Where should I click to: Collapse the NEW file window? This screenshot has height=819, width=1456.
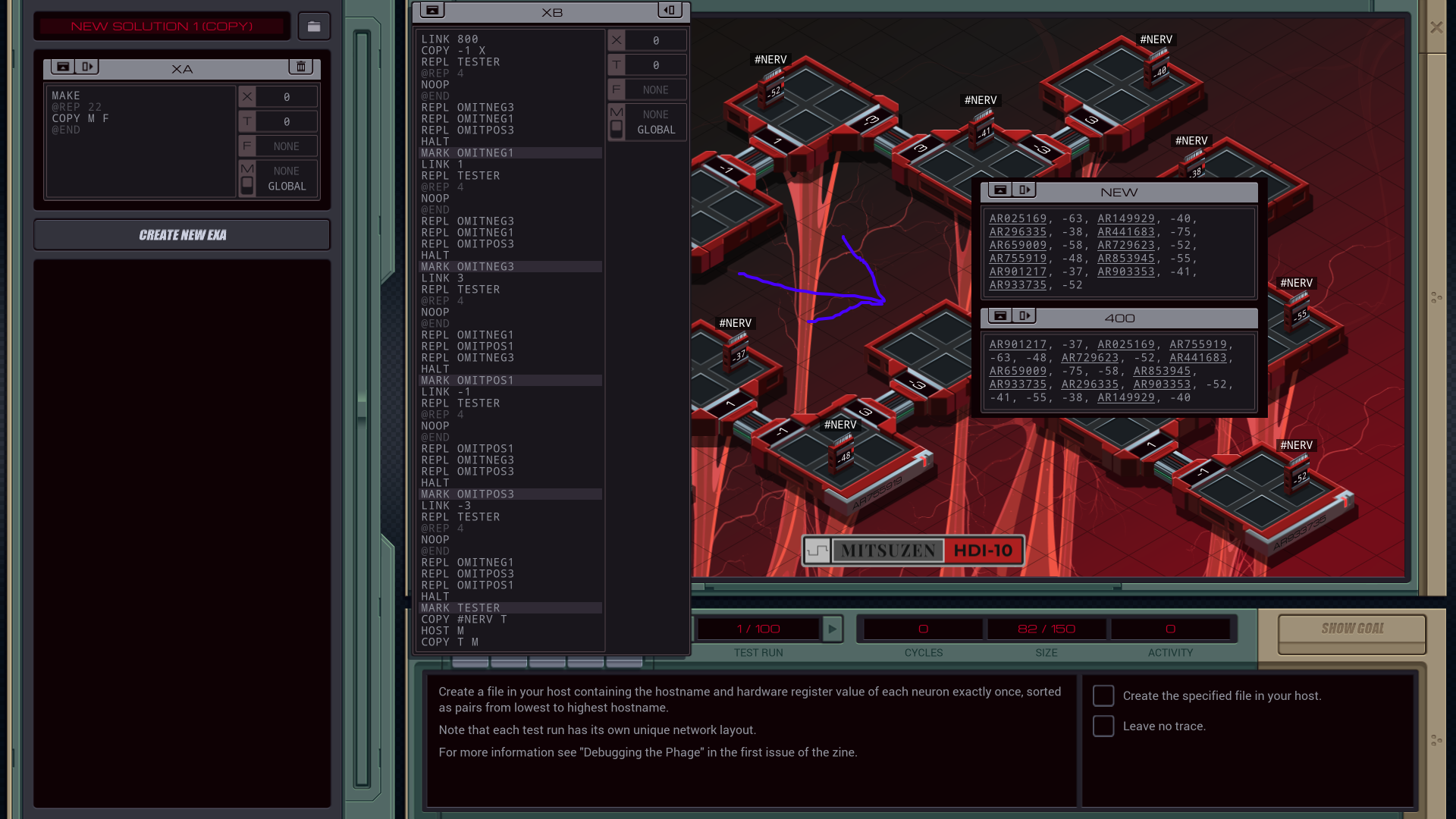(1000, 190)
